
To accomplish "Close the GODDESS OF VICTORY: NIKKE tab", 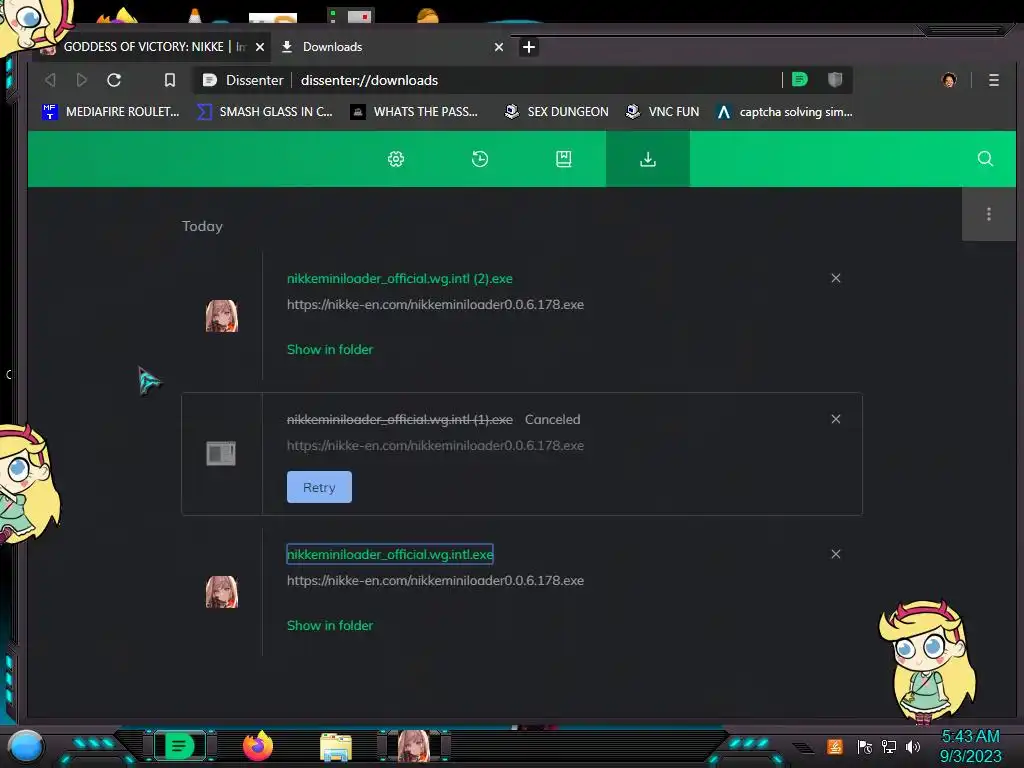I will click(x=260, y=47).
